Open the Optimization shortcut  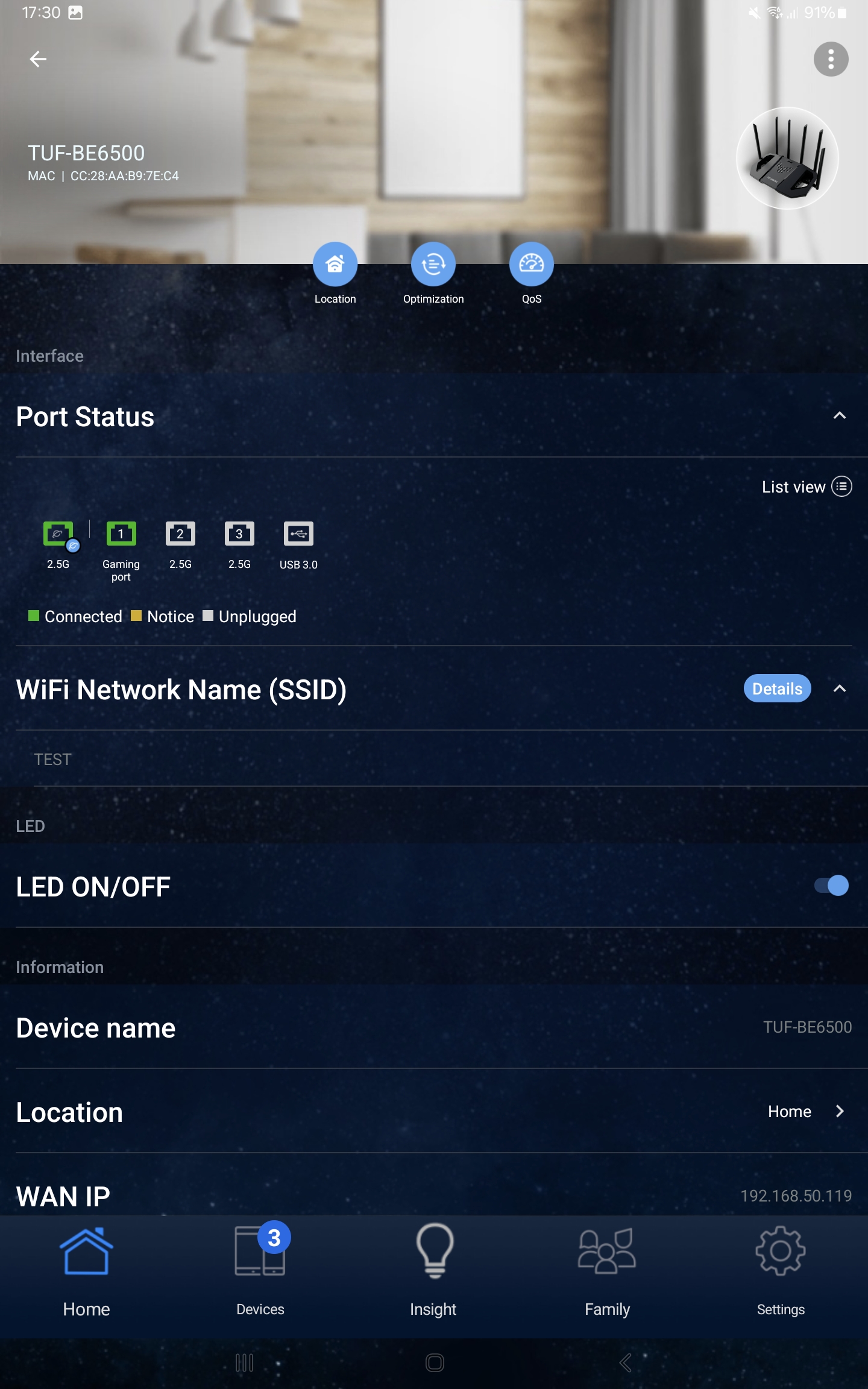pyautogui.click(x=433, y=264)
